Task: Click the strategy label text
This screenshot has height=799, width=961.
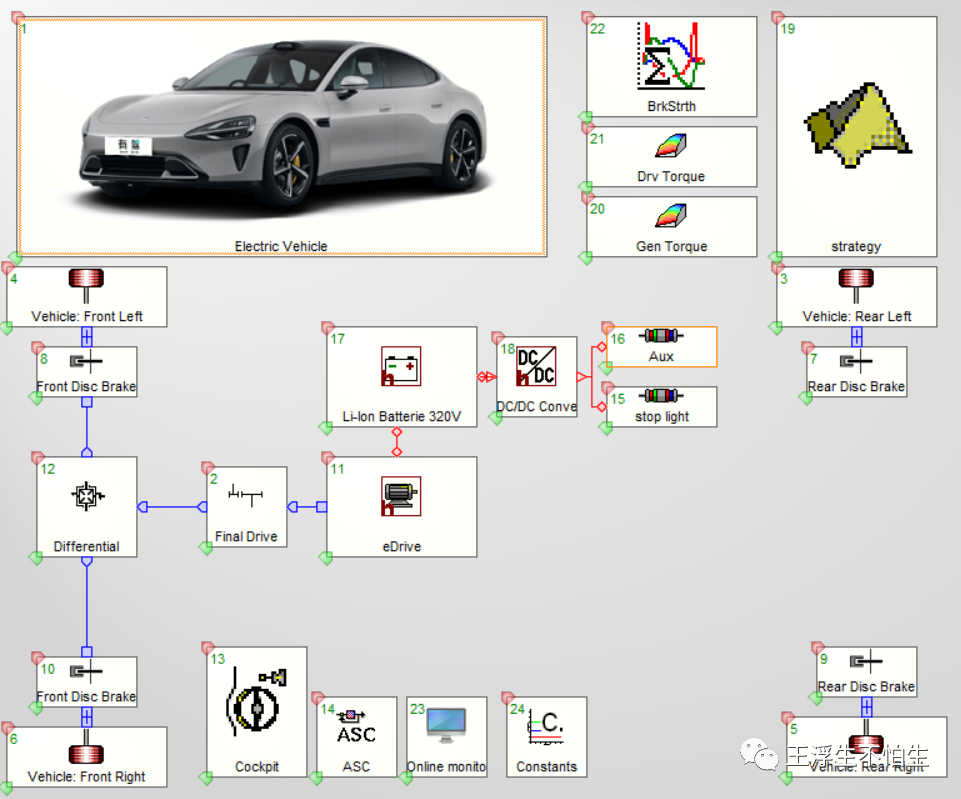Action: 856,246
